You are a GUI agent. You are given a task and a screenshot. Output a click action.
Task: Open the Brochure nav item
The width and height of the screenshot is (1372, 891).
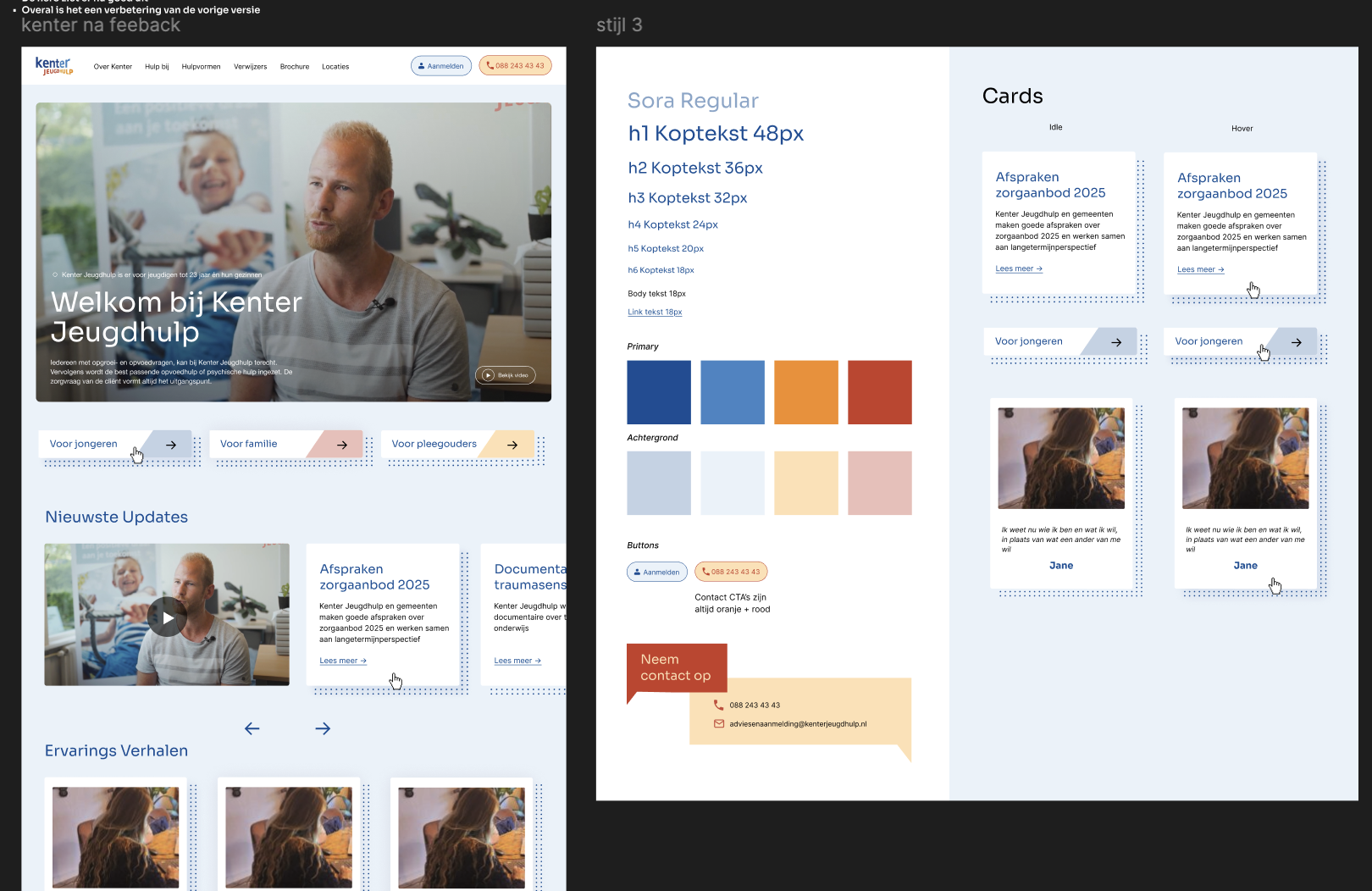295,67
